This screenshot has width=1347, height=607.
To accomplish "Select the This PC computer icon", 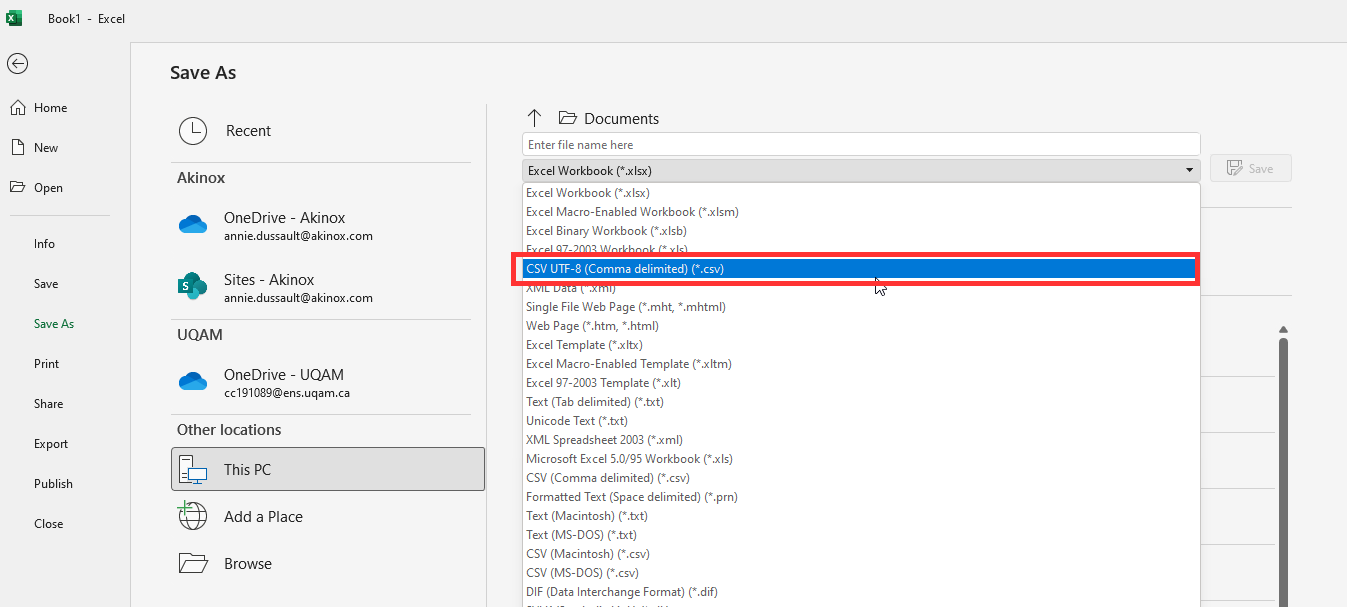I will point(193,469).
